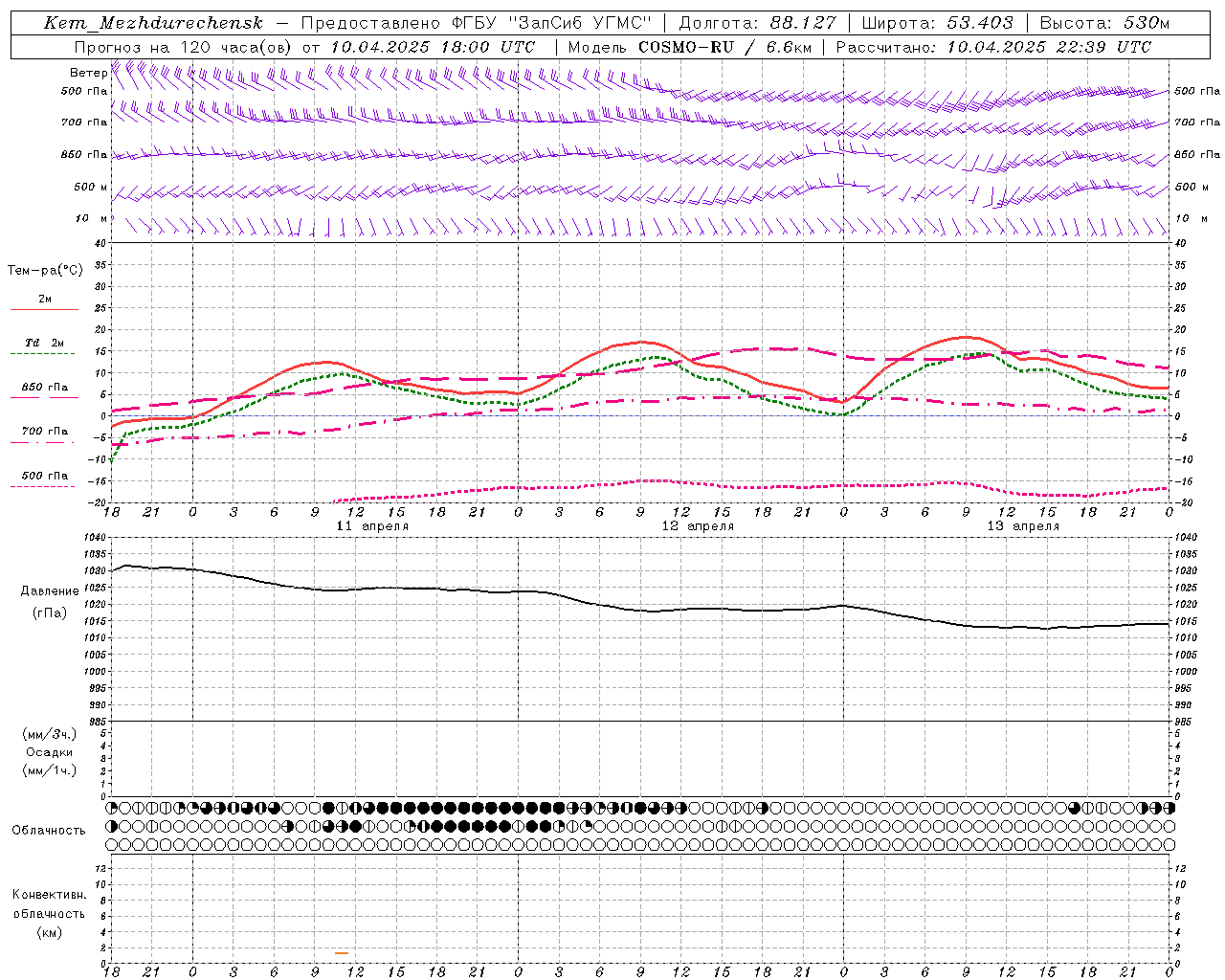Click the 'Облачность' cloud cover row label
This screenshot has width=1225, height=980.
[49, 831]
